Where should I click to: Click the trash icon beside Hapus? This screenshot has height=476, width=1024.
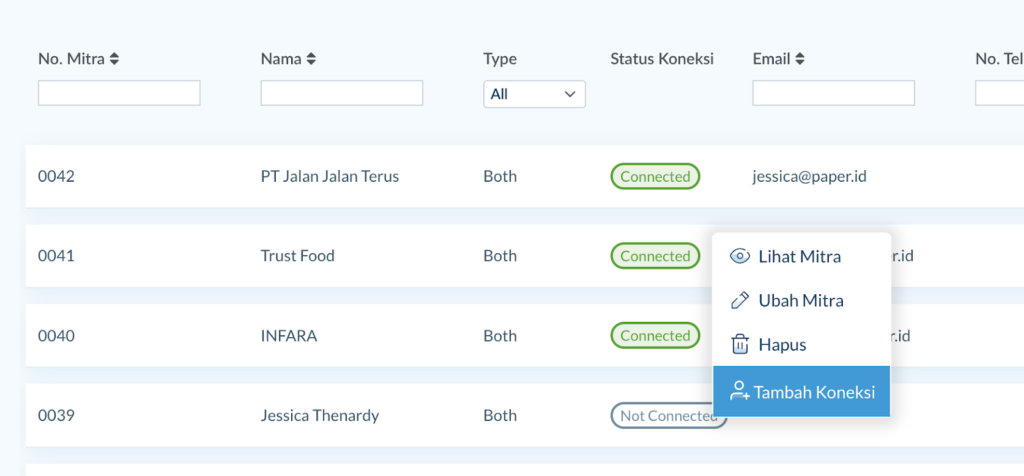coord(740,345)
